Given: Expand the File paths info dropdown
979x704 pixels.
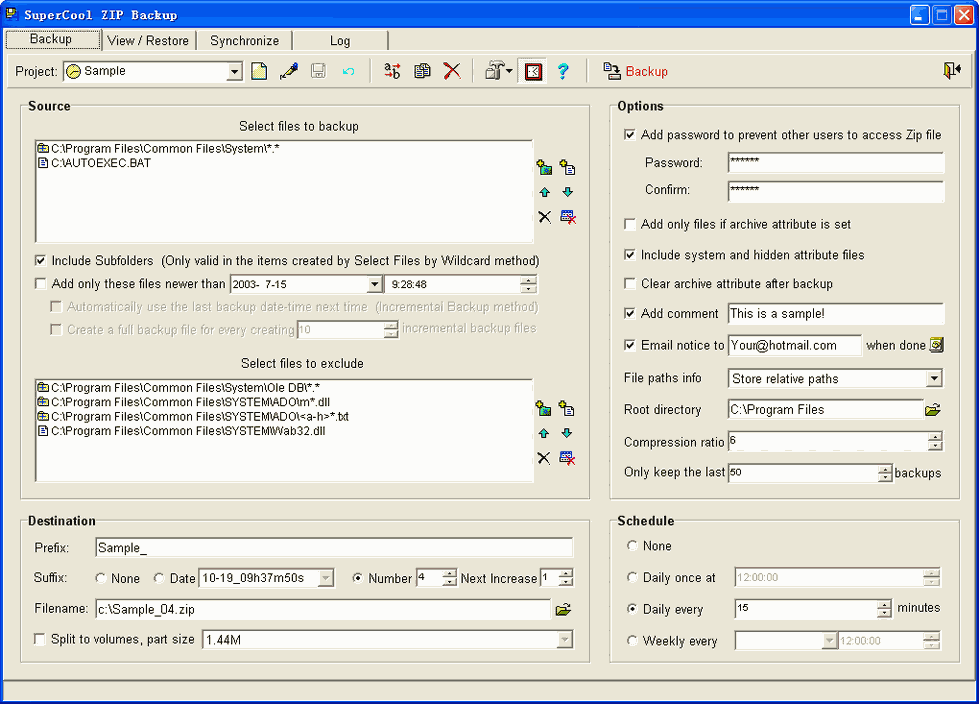Looking at the screenshot, I should [x=933, y=379].
